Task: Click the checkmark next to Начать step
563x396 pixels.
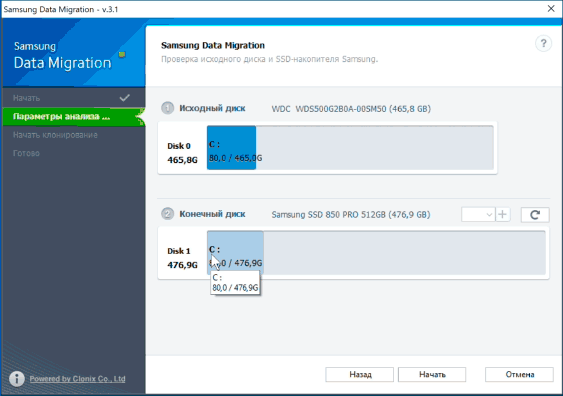Action: [125, 98]
